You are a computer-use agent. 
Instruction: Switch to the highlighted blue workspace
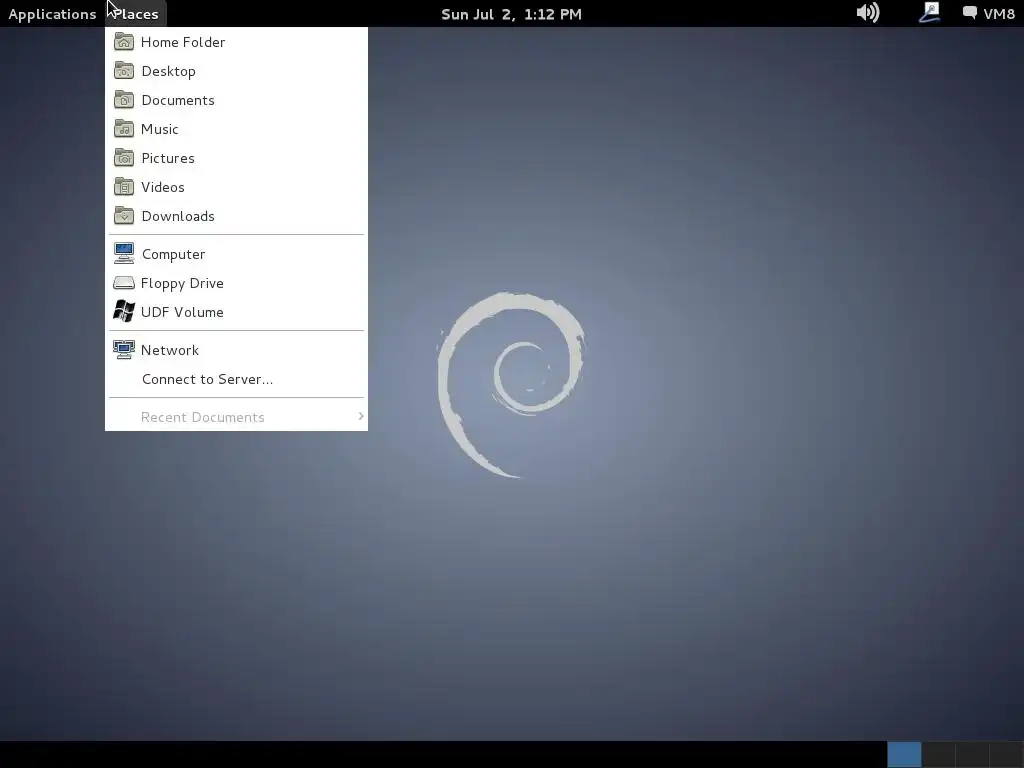pyautogui.click(x=904, y=755)
